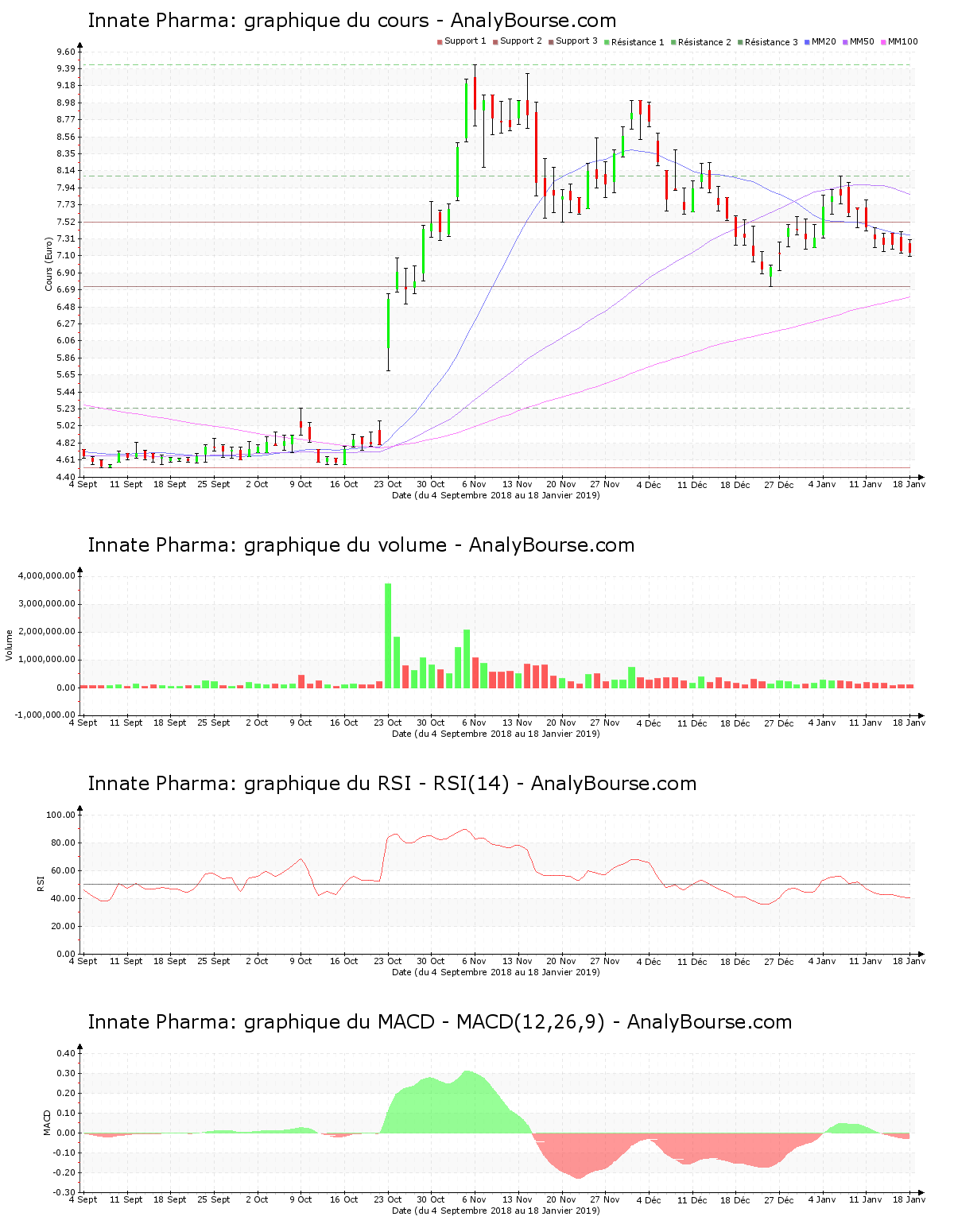Click the 80.00 RSI axis label

click(63, 843)
